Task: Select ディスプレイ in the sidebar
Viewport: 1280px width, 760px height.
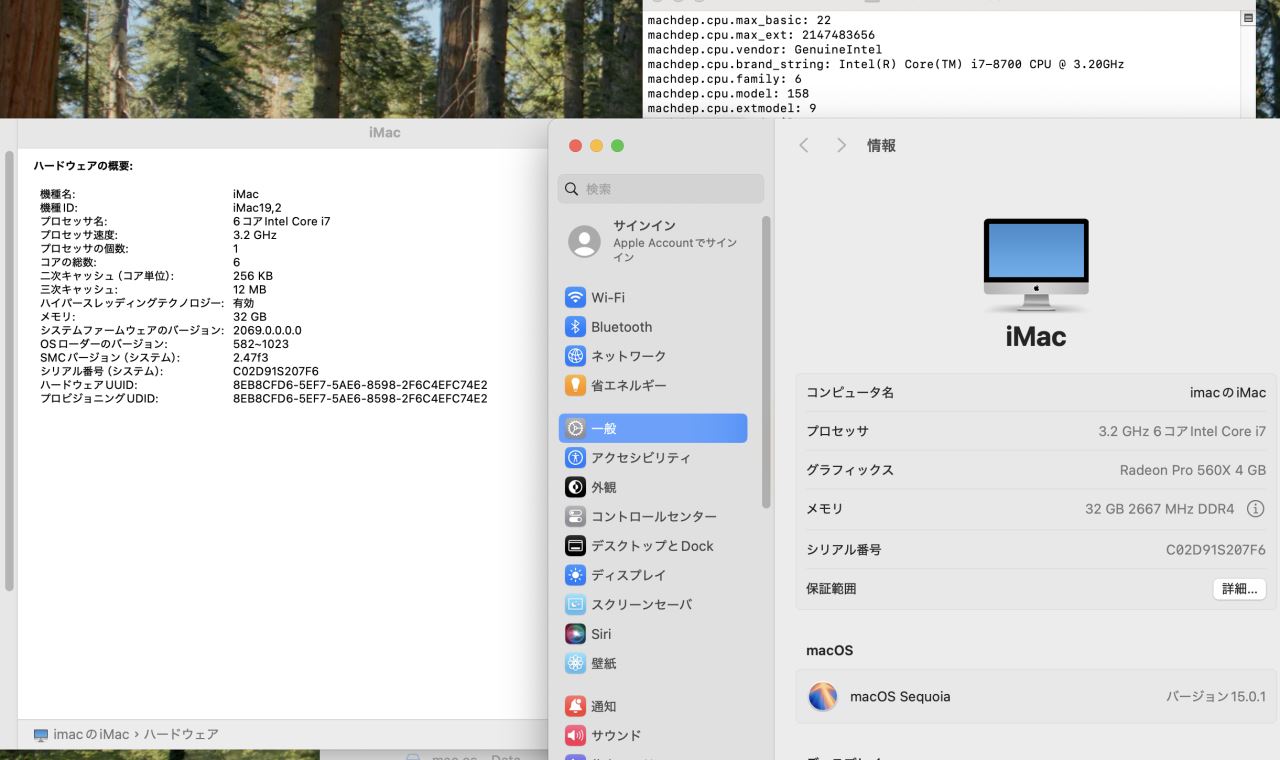Action: [x=628, y=575]
